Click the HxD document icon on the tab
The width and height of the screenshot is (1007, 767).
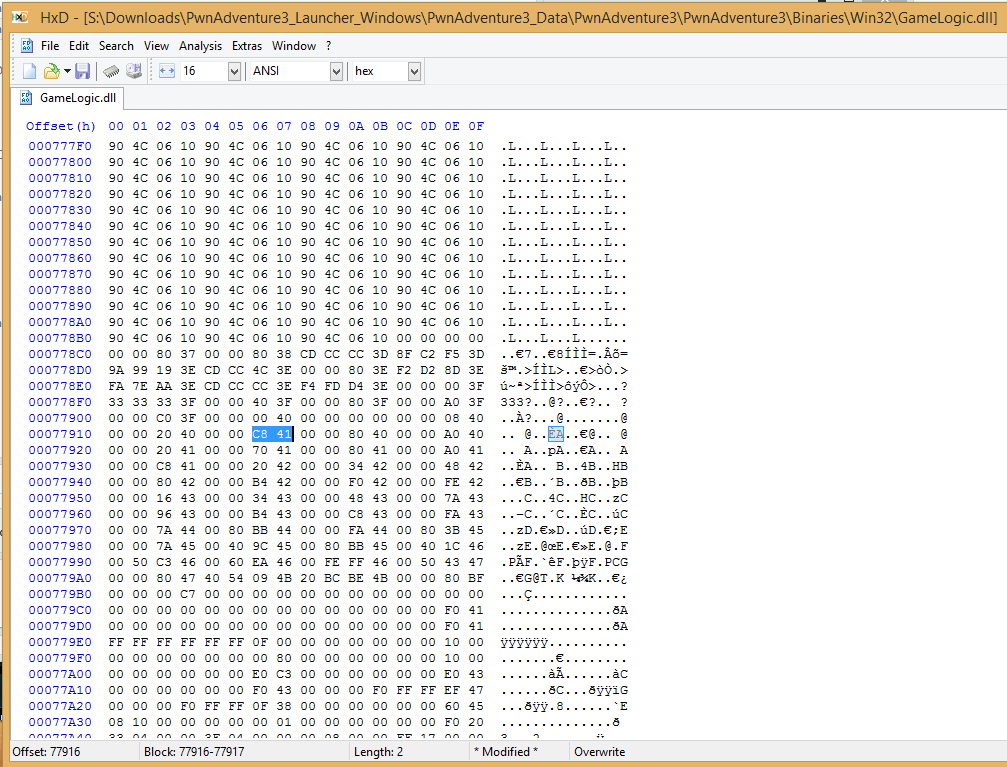pyautogui.click(x=26, y=96)
